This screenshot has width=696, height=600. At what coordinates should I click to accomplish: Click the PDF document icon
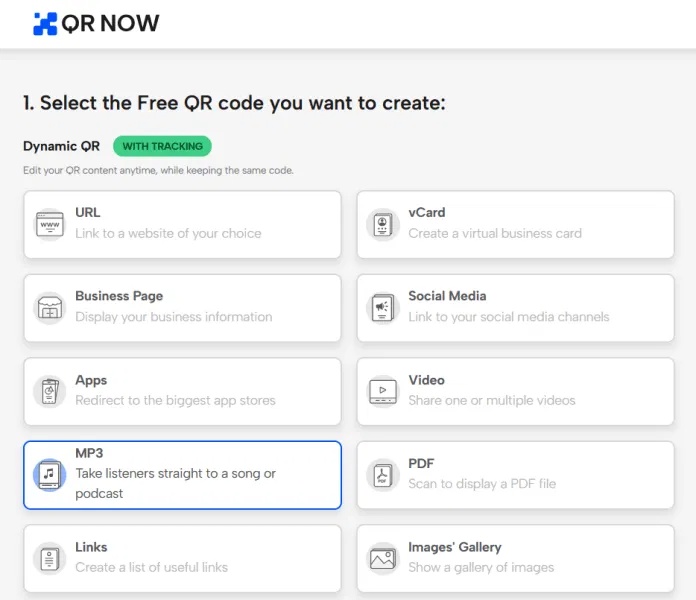(382, 474)
